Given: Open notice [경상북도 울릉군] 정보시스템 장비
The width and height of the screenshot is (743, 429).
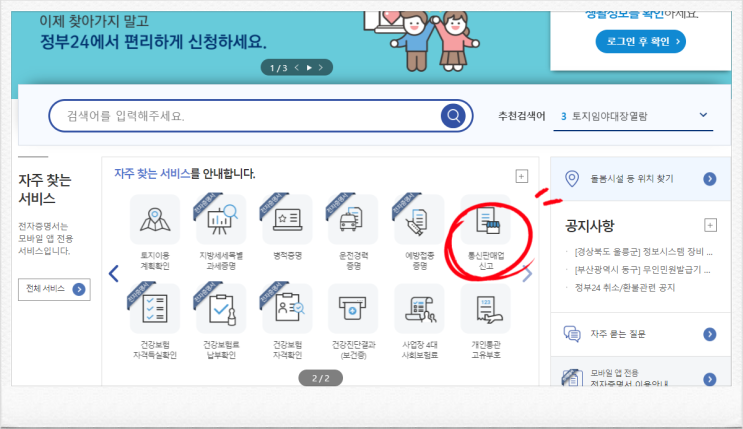Looking at the screenshot, I should pos(643,252).
